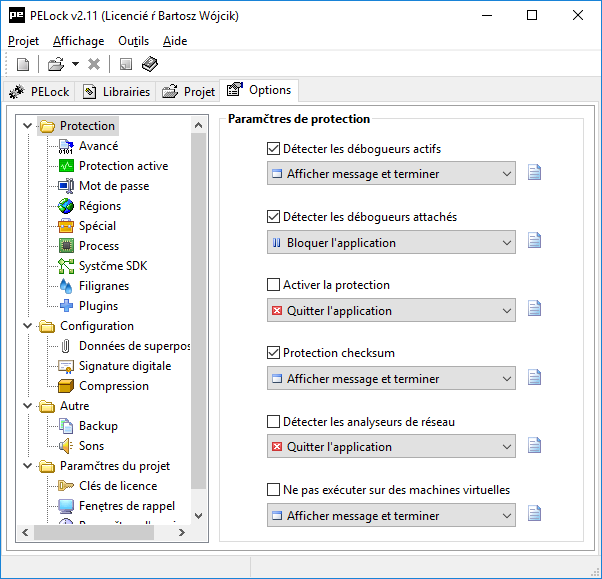Click the Signature digitale certificate icon
This screenshot has height=579, width=602.
coord(66,366)
